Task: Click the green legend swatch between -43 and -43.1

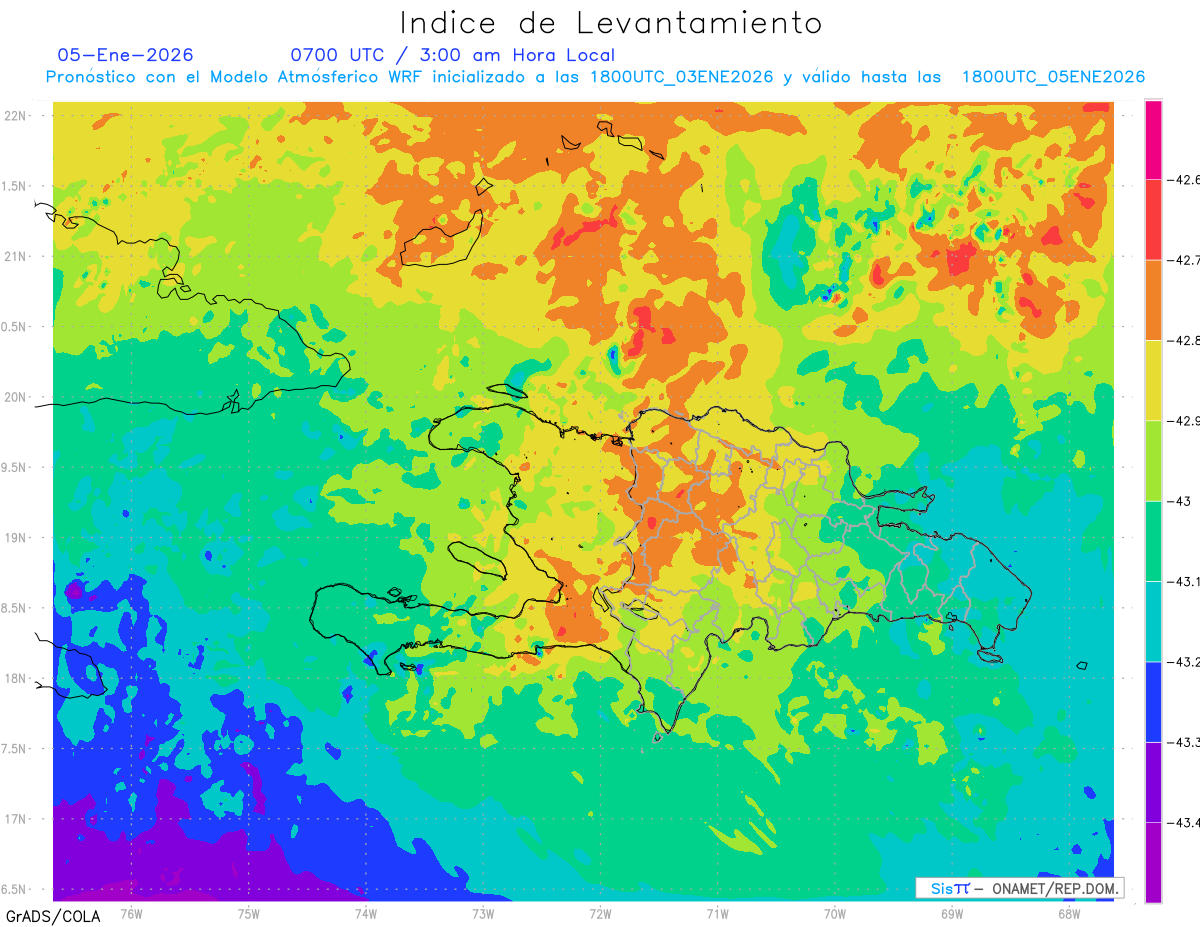Action: (1153, 541)
